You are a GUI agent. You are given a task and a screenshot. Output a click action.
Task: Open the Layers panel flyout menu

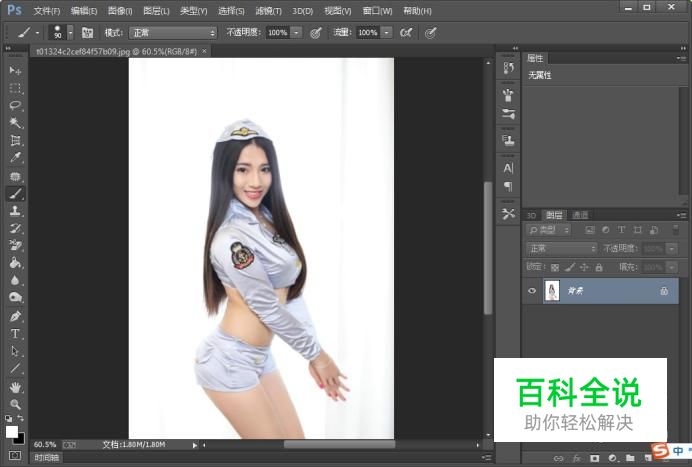[x=681, y=215]
